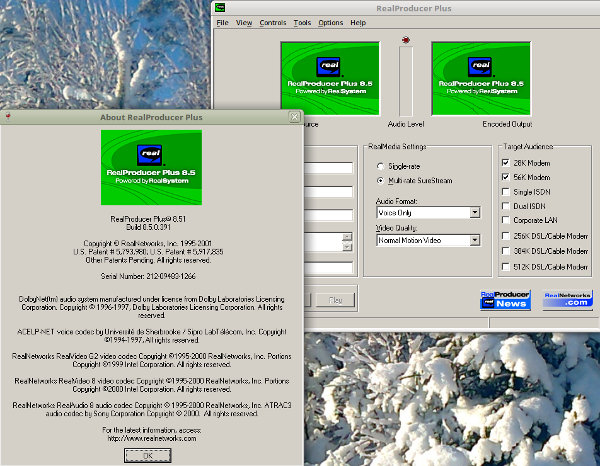Viewport: 600px width, 466px height.
Task: Enable 512K DSL/Cable Modem audience
Action: coord(505,267)
